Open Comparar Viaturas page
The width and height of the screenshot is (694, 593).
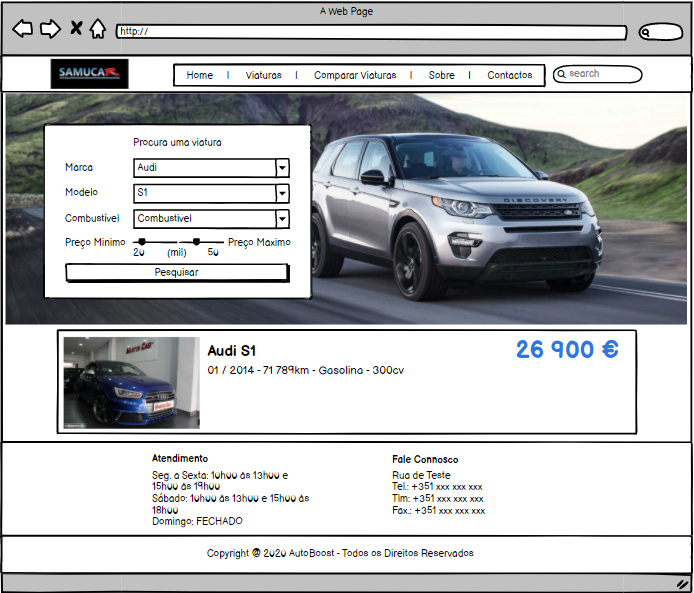[x=355, y=75]
